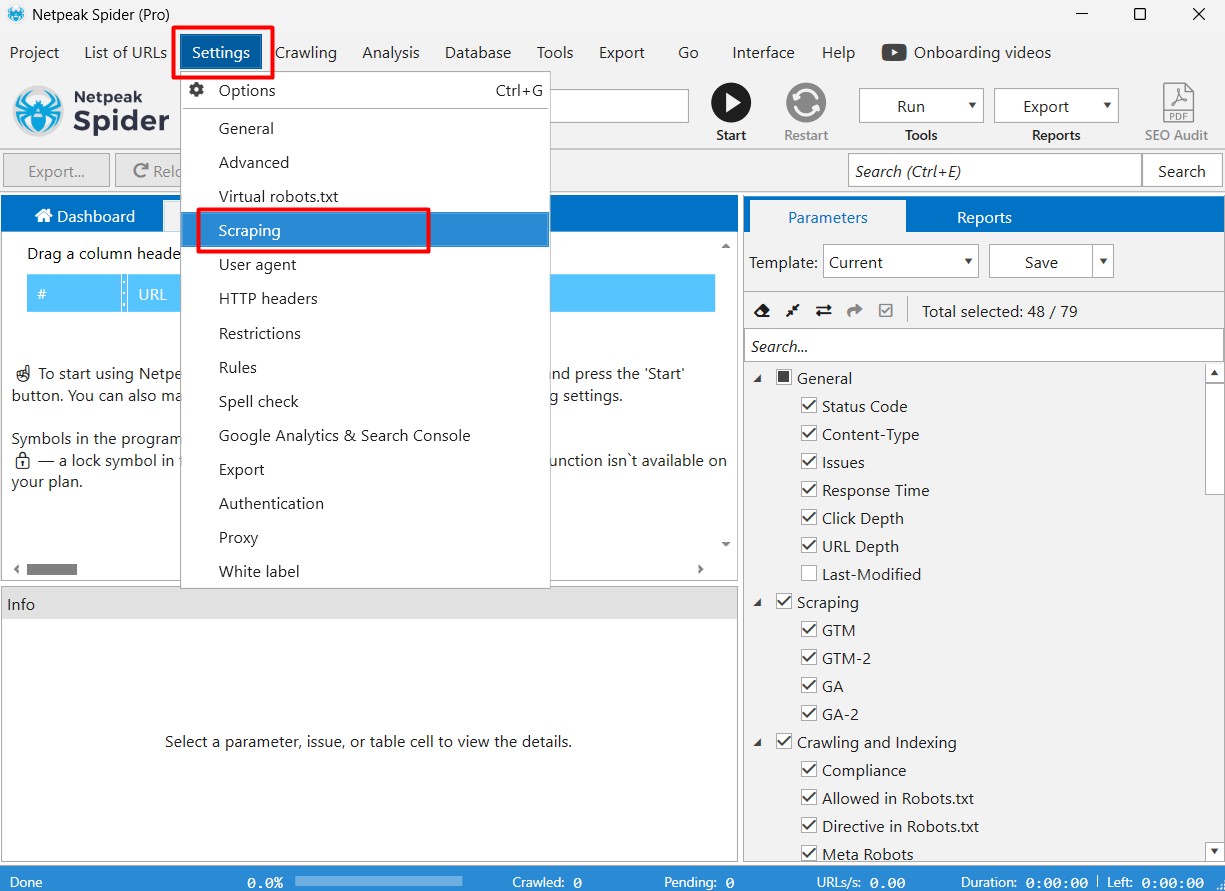Select User agent in Settings menu

[365, 264]
